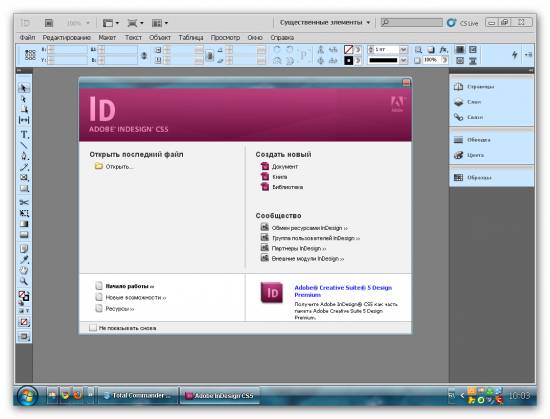Click the Adobe InDesign CS5 taskbar button
This screenshot has width=550, height=419.
click(x=219, y=396)
